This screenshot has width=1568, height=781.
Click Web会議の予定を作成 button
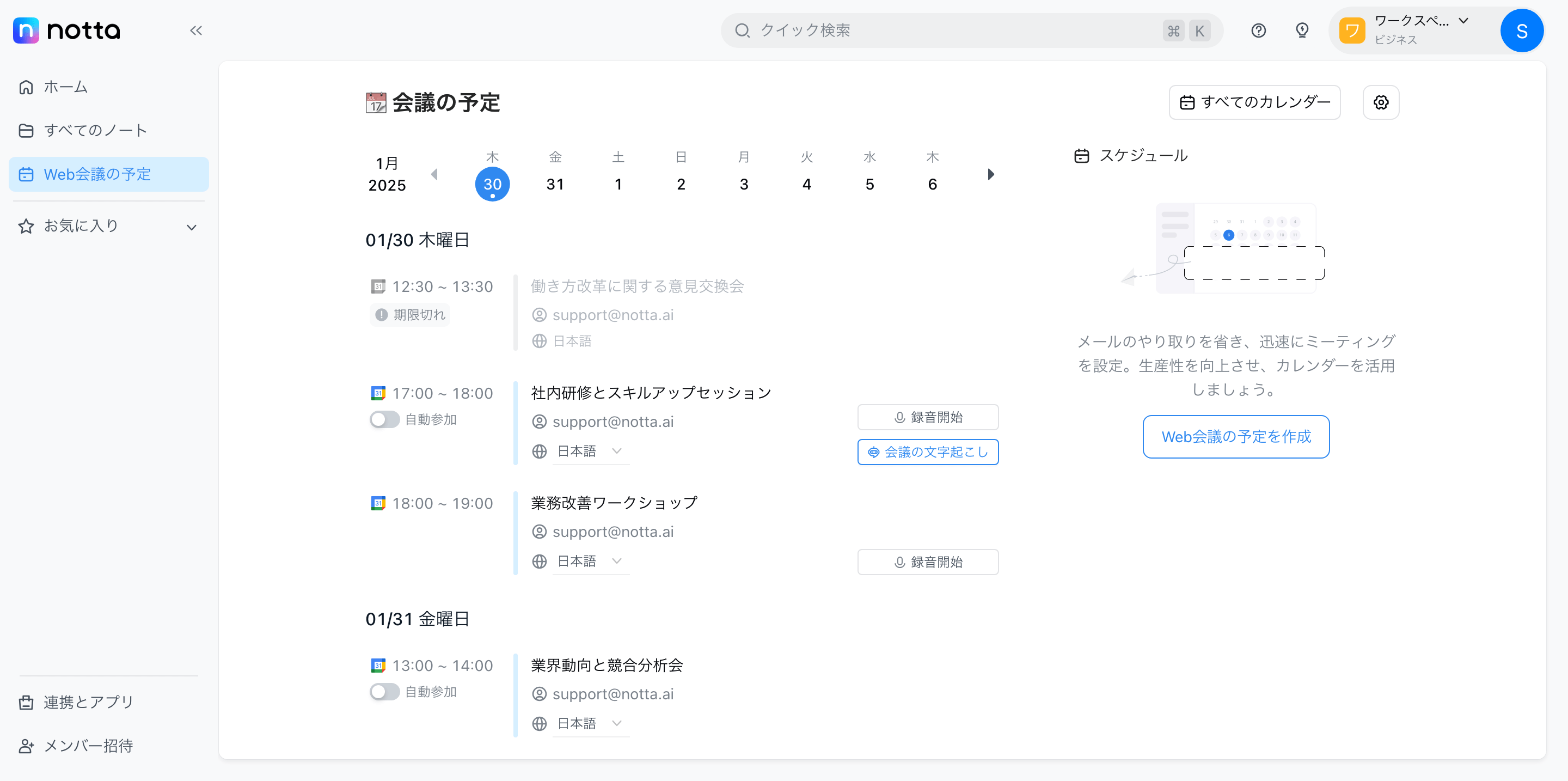tap(1236, 436)
